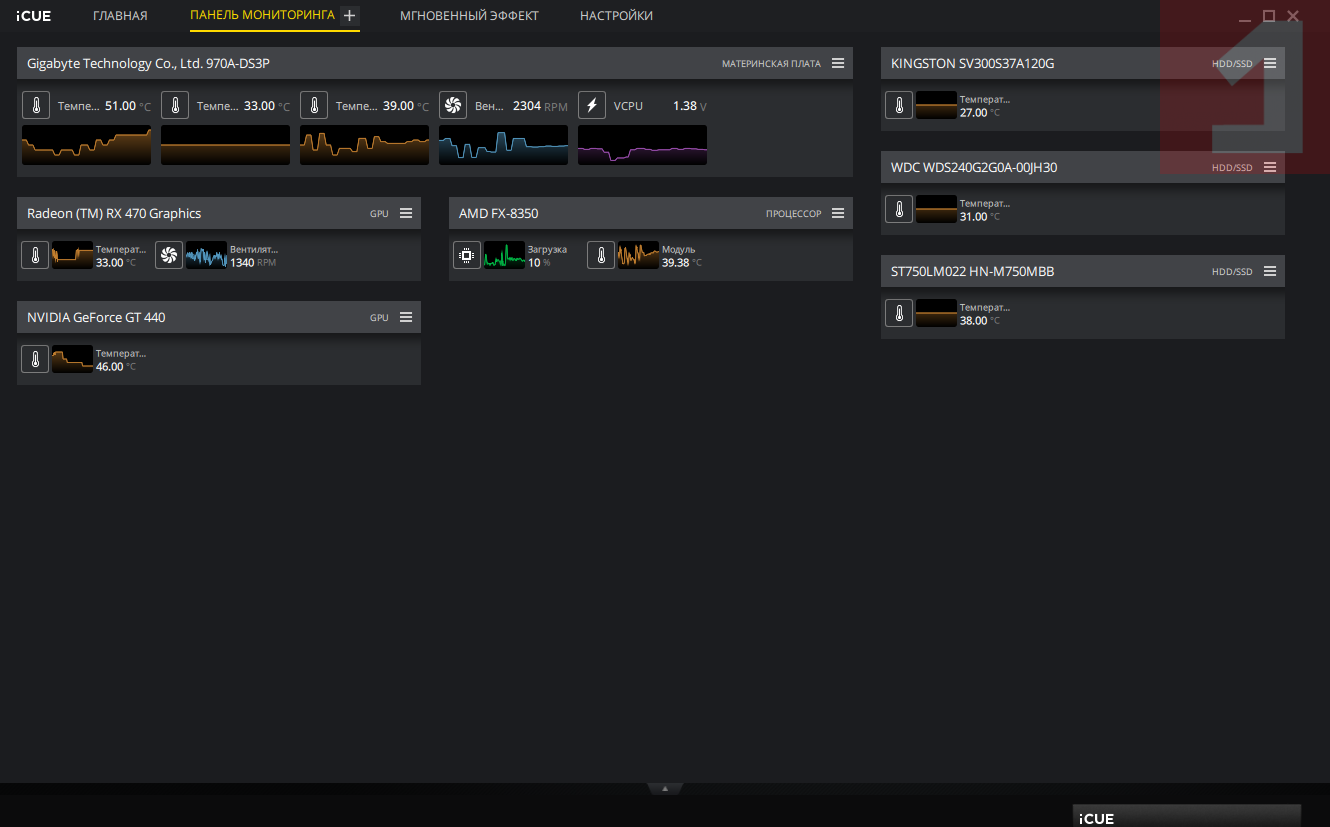Click the blue motherboard fan speed graph
The height and width of the screenshot is (827, 1330).
tap(503, 145)
